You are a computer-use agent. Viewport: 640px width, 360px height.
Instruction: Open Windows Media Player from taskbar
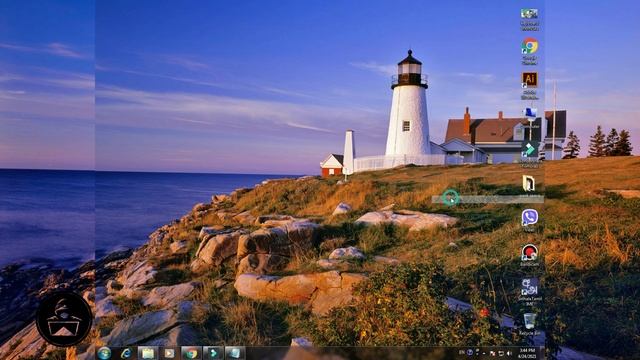click(169, 353)
